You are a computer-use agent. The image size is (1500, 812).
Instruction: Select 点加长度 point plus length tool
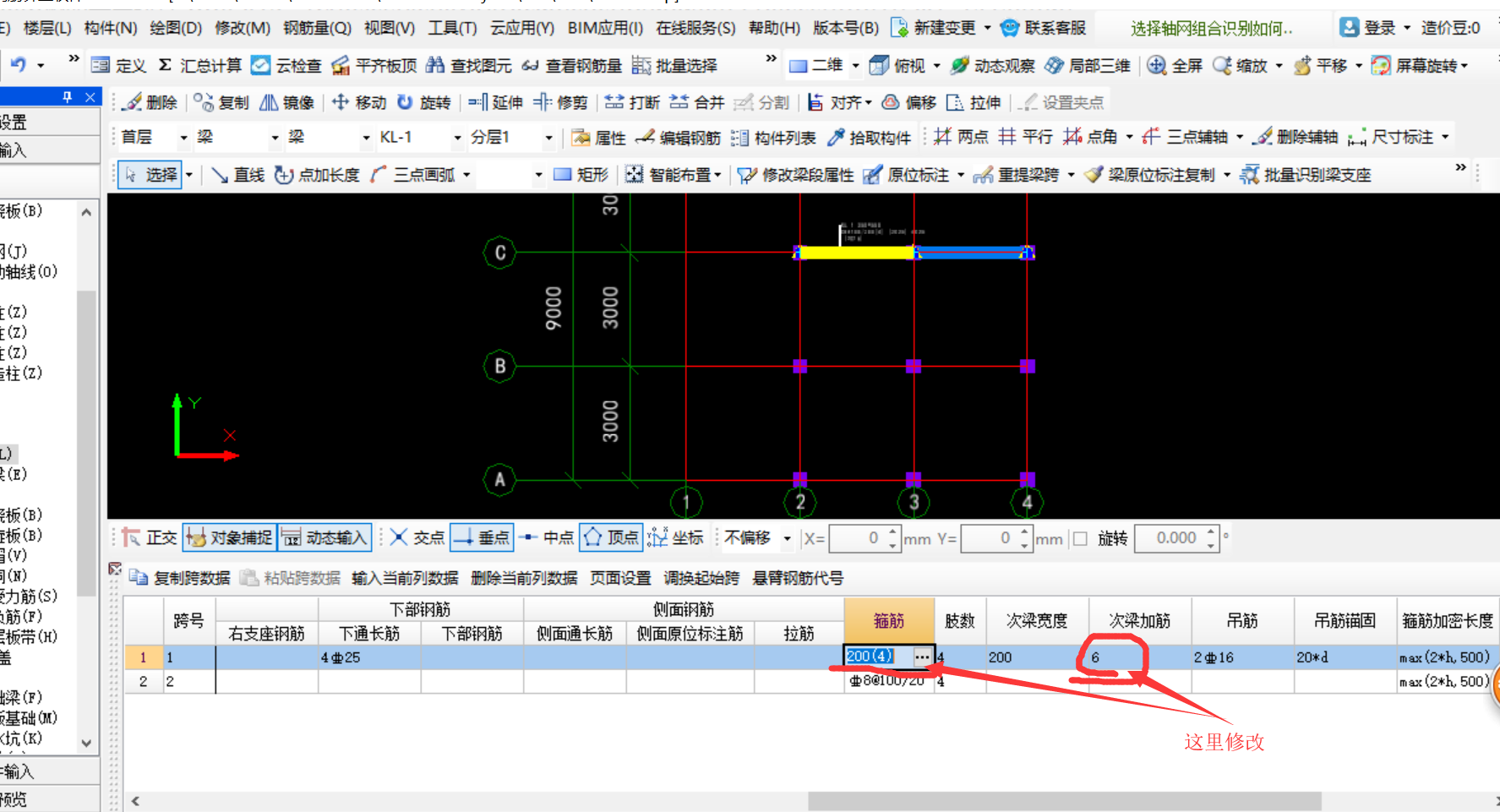click(x=317, y=175)
